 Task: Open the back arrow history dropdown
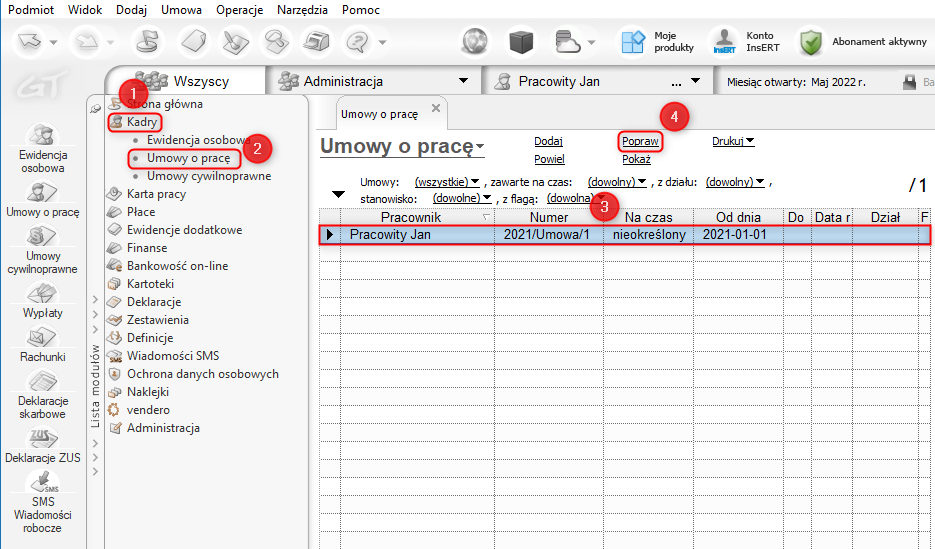(x=54, y=42)
